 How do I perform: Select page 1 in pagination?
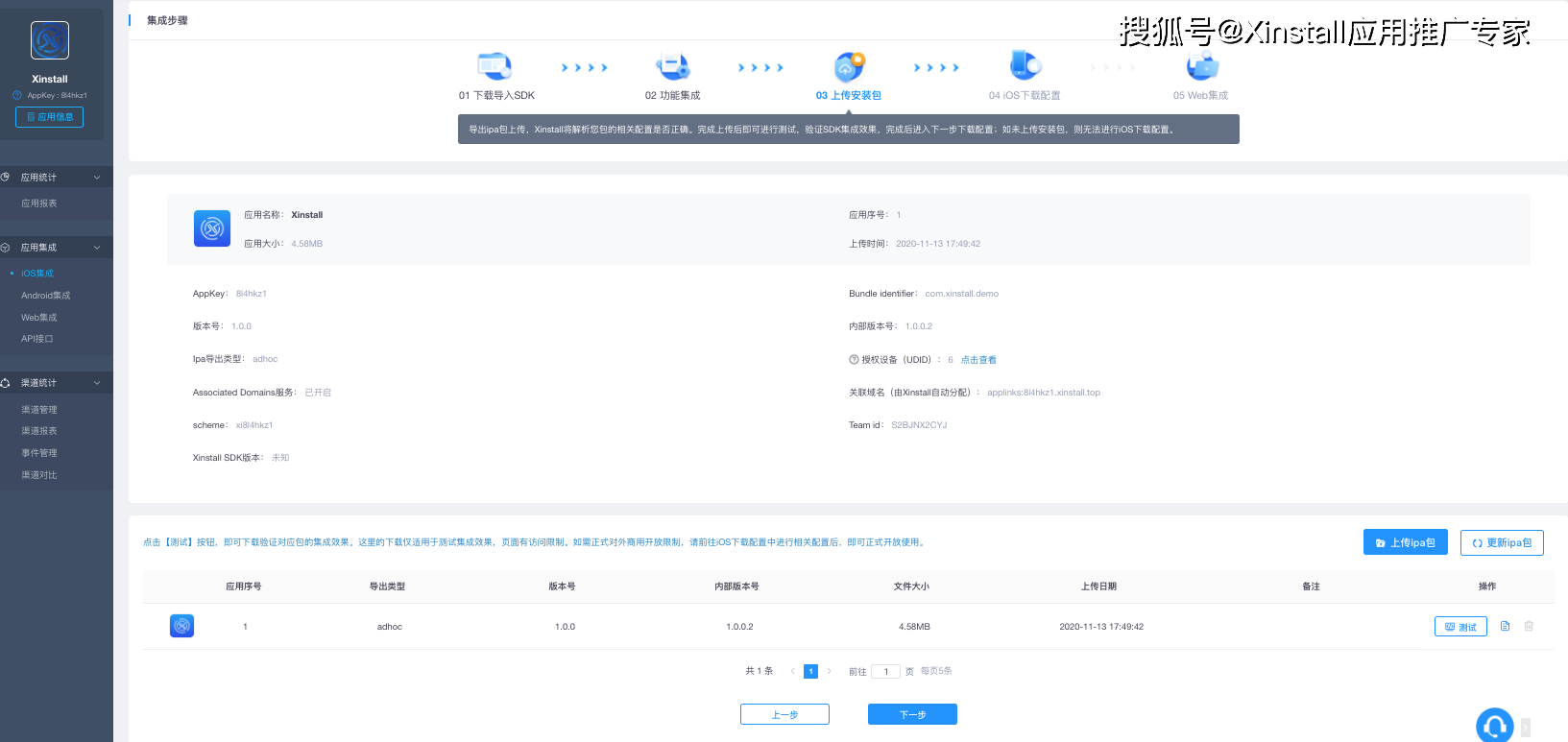(x=810, y=671)
